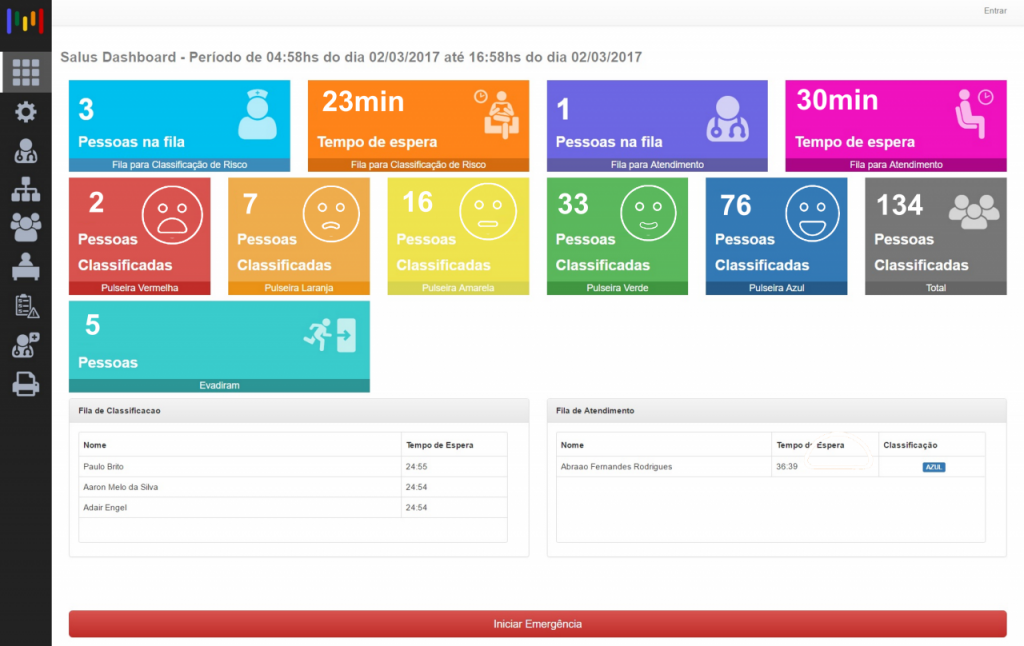Open settings gear in the sidebar
The height and width of the screenshot is (646, 1024).
click(x=25, y=112)
